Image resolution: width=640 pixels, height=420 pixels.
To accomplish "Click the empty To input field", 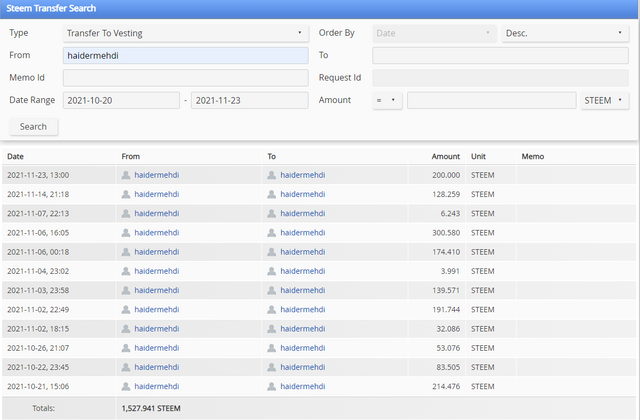I will point(500,56).
